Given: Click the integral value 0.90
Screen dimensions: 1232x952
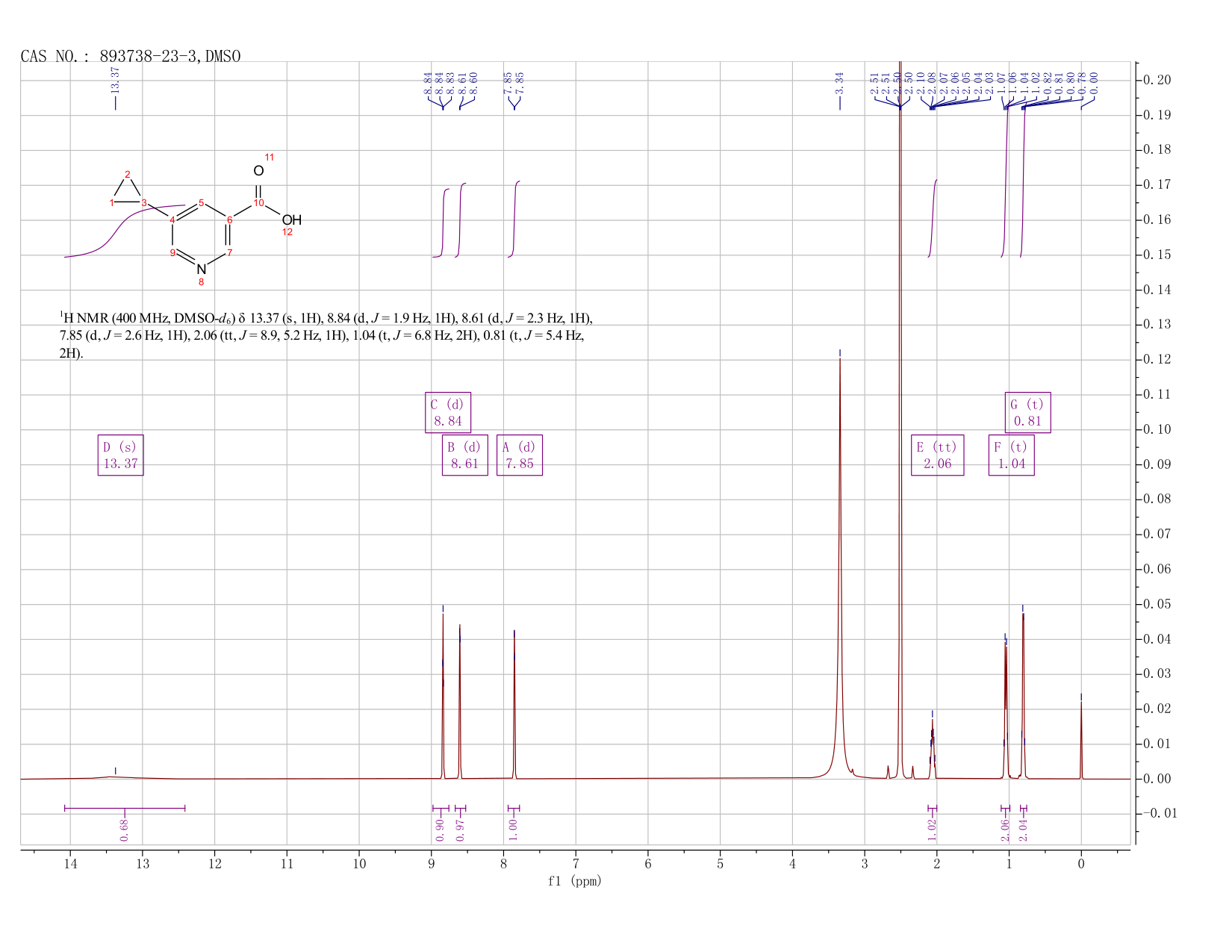Looking at the screenshot, I should [x=439, y=830].
